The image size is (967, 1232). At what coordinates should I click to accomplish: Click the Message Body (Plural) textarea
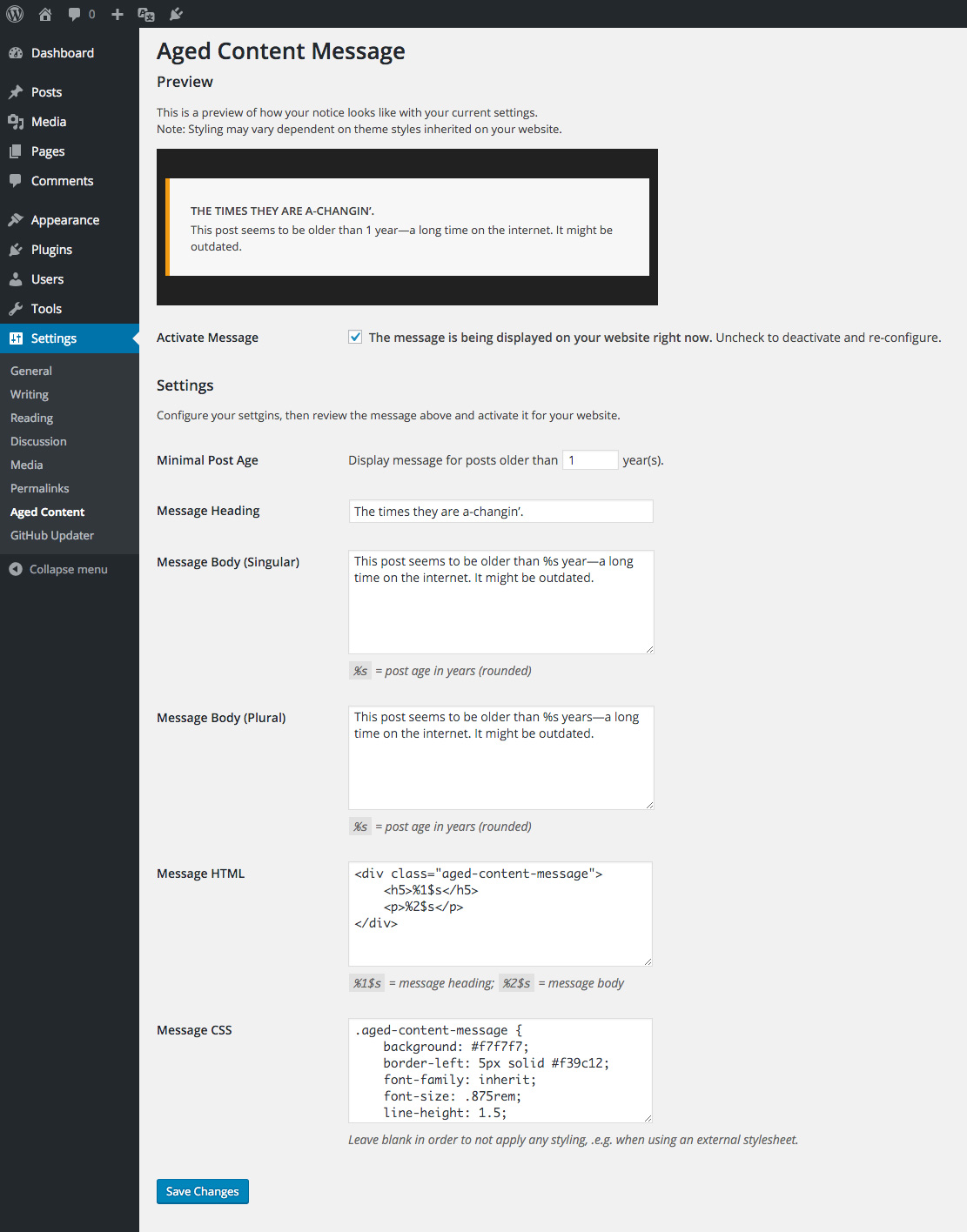pyautogui.click(x=500, y=757)
